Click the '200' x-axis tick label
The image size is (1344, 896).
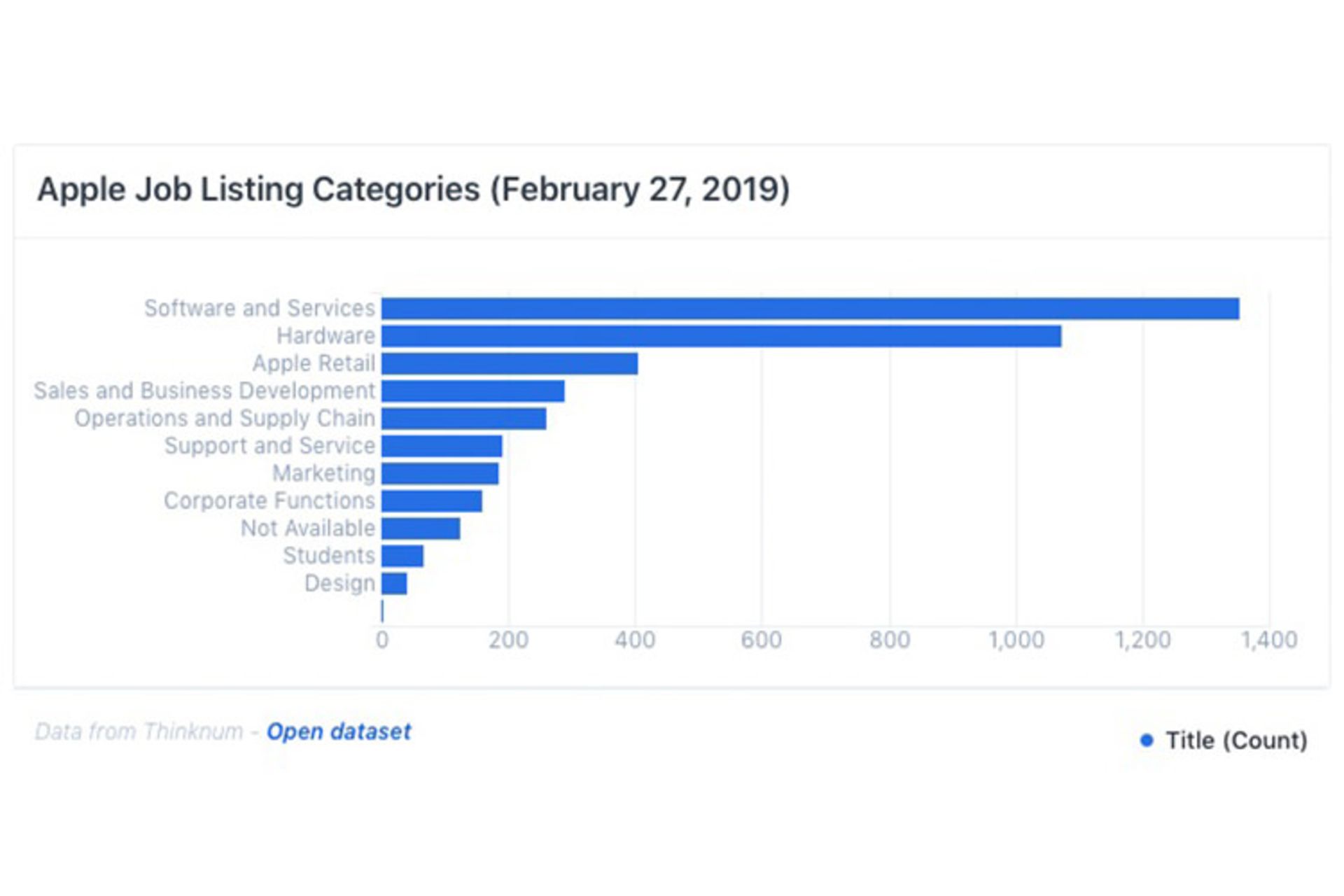point(509,640)
